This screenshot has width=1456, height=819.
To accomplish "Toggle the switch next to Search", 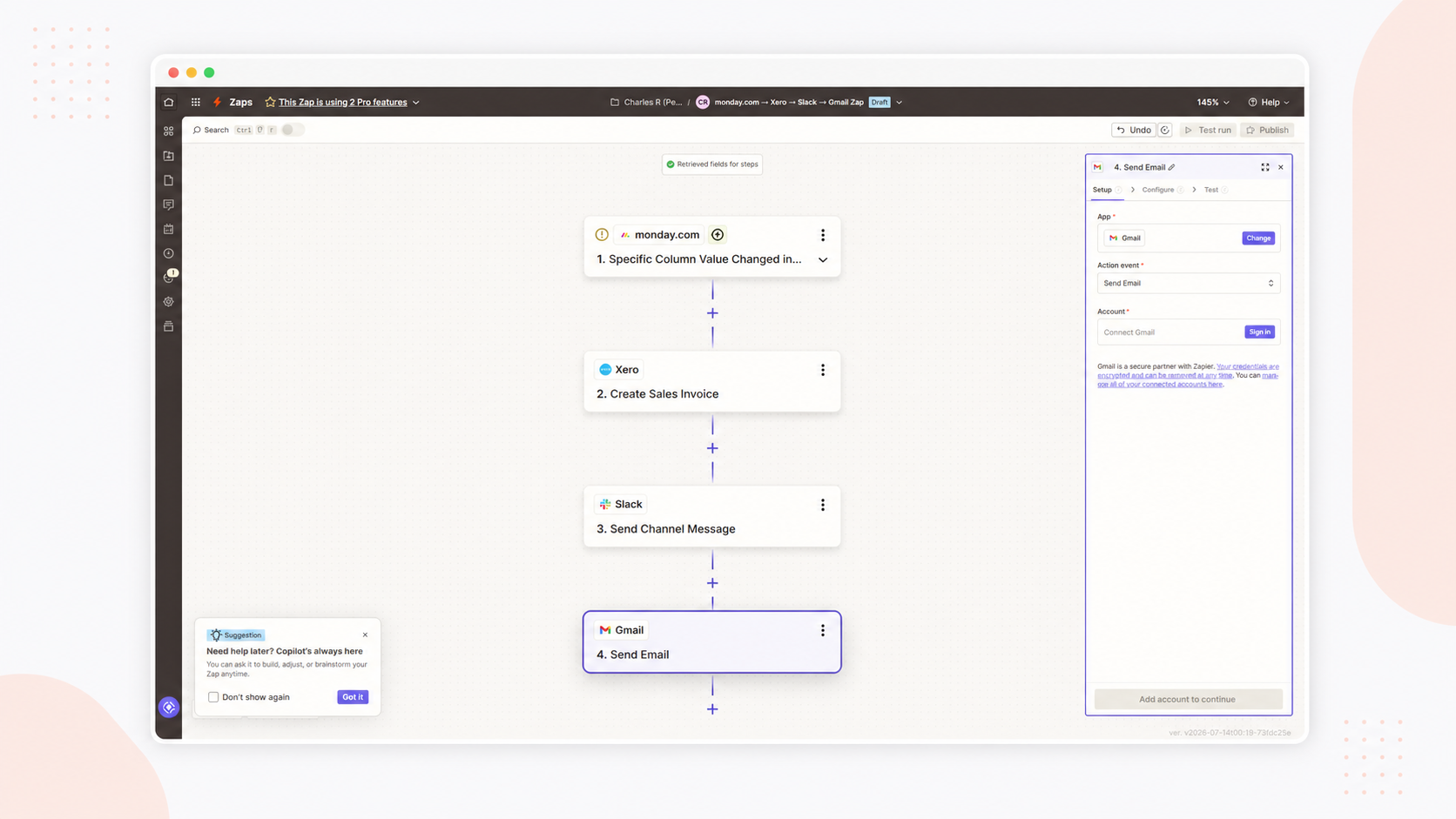I will (x=293, y=130).
